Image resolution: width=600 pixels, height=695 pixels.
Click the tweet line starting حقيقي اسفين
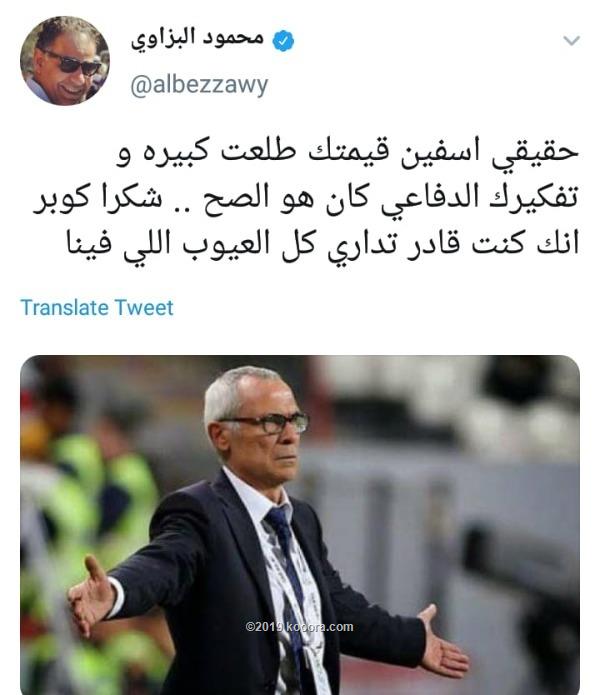coord(348,153)
